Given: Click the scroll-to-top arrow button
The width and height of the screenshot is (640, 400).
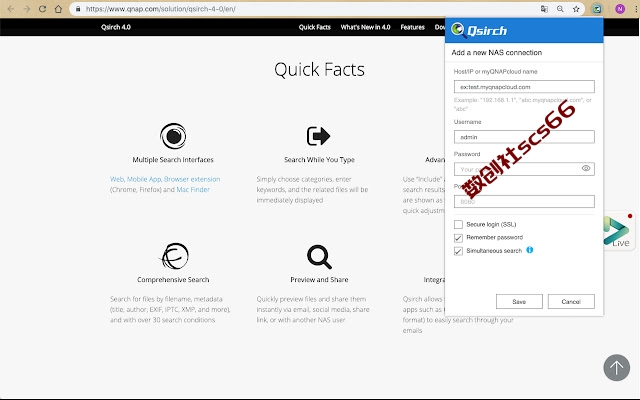Looking at the screenshot, I should point(616,367).
